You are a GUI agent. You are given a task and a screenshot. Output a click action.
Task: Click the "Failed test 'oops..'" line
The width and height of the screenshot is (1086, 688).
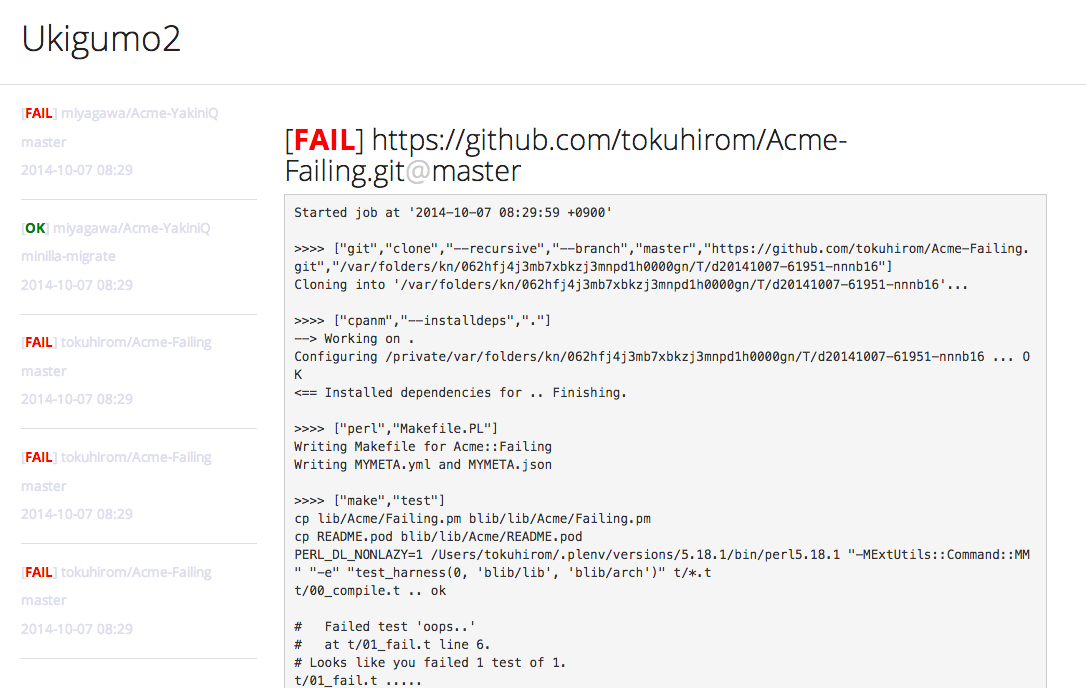pos(384,627)
